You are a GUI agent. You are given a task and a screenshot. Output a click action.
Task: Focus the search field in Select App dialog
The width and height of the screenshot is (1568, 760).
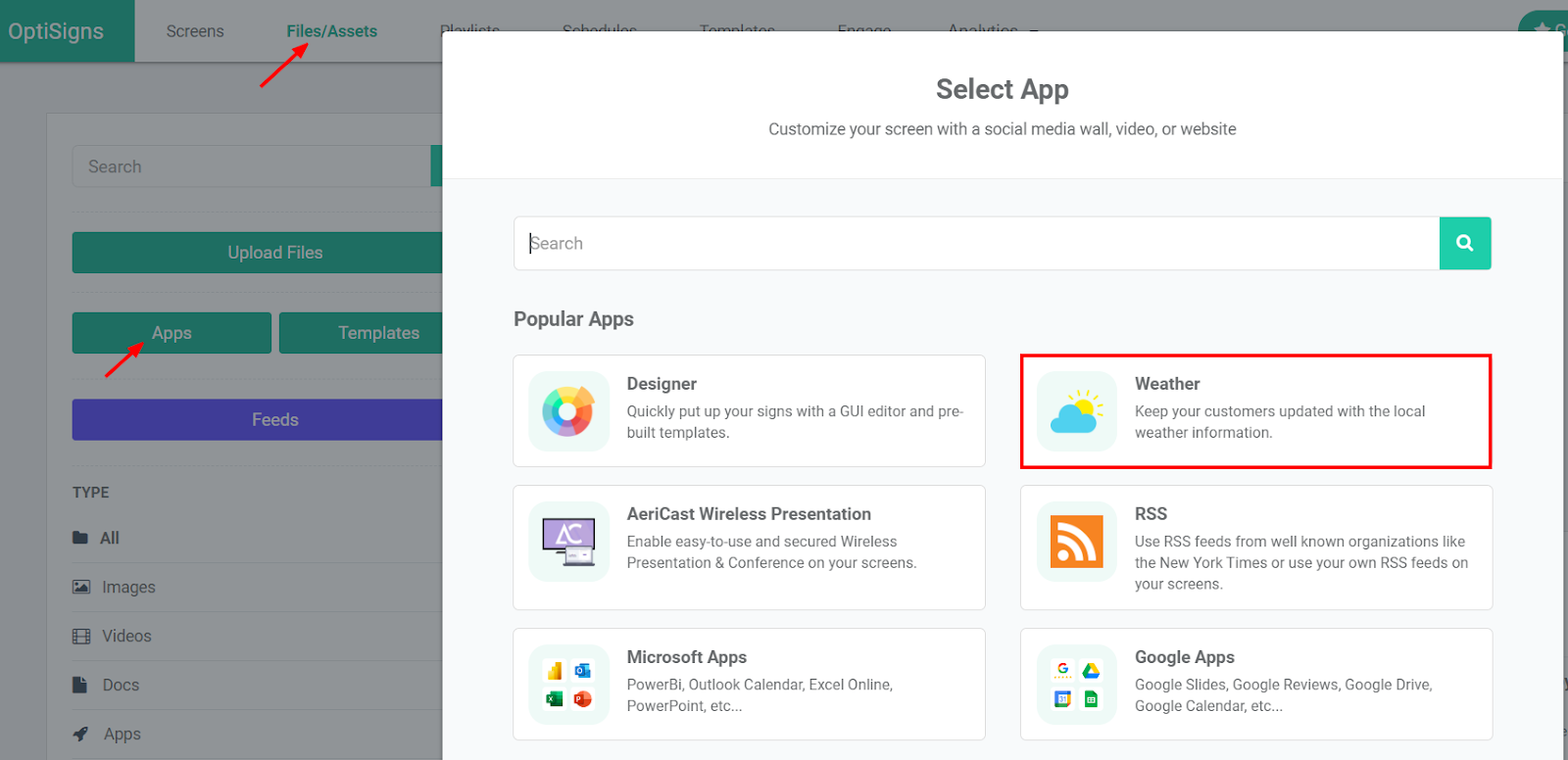pos(977,243)
